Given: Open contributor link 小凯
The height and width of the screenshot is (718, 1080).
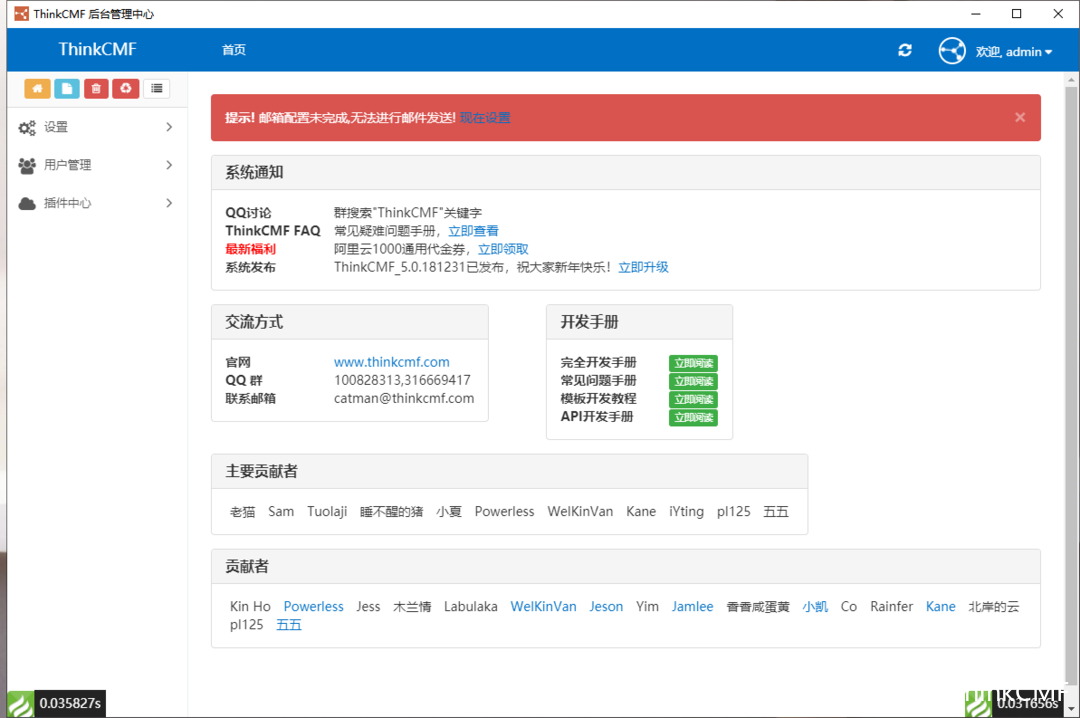Looking at the screenshot, I should point(815,606).
